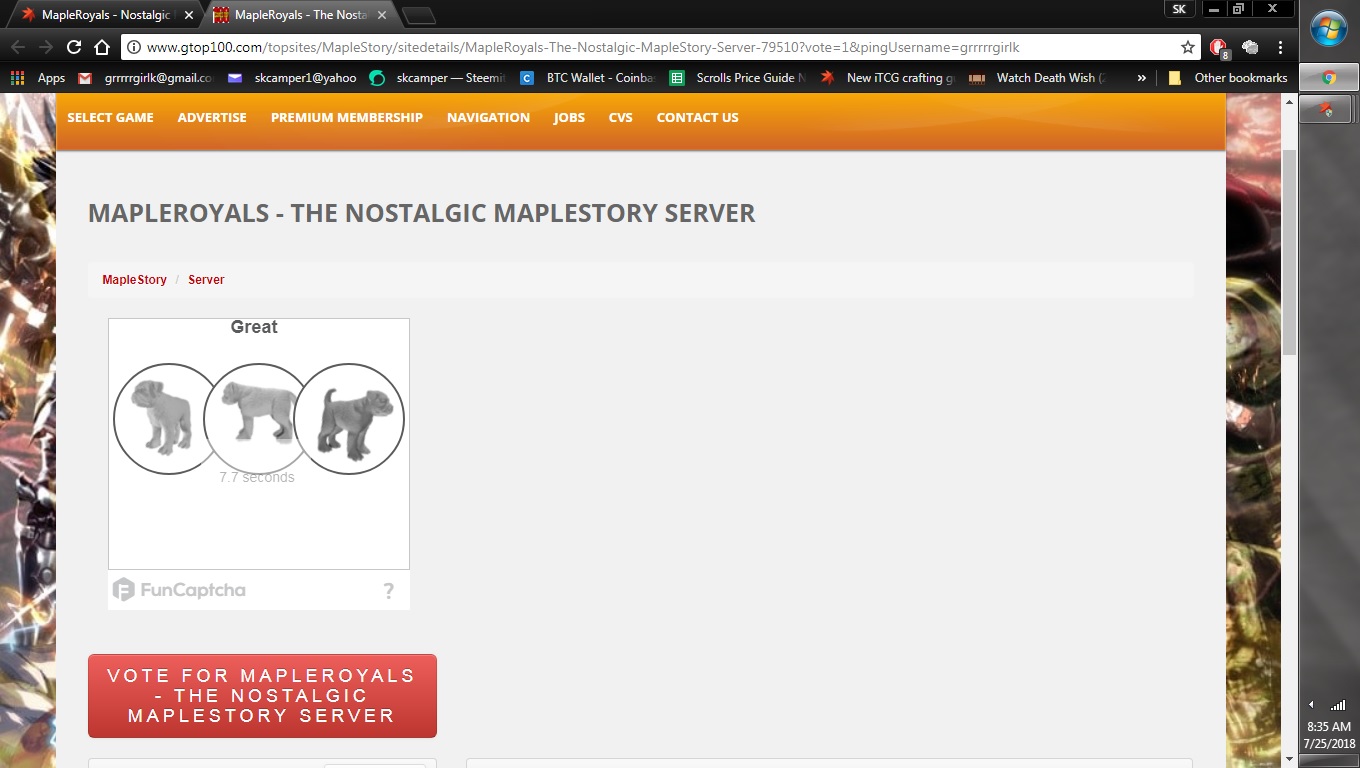Open the Apps bookmarks shortcut
The width and height of the screenshot is (1360, 768).
pyautogui.click(x=38, y=78)
